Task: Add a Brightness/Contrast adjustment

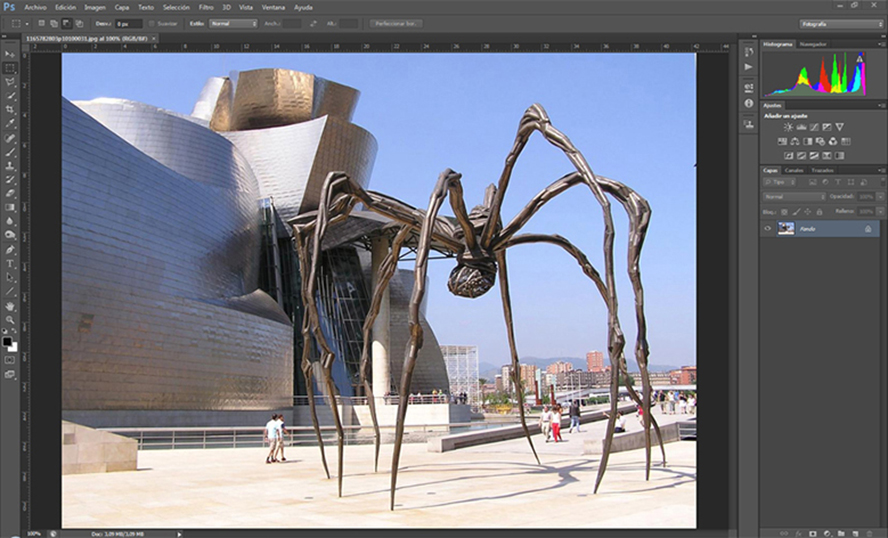Action: click(x=788, y=127)
